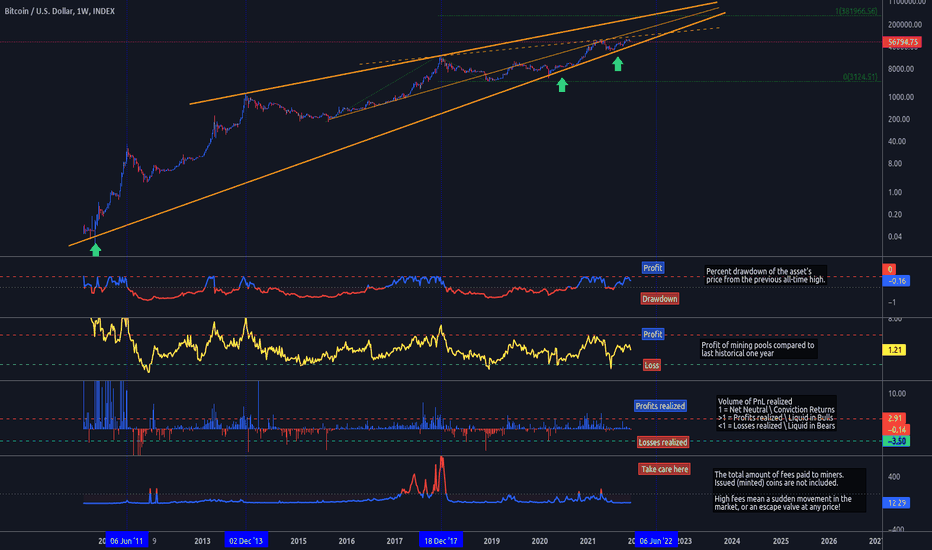Image resolution: width=932 pixels, height=550 pixels.
Task: Click the red 2.91 value tag
Action: pyautogui.click(x=895, y=418)
